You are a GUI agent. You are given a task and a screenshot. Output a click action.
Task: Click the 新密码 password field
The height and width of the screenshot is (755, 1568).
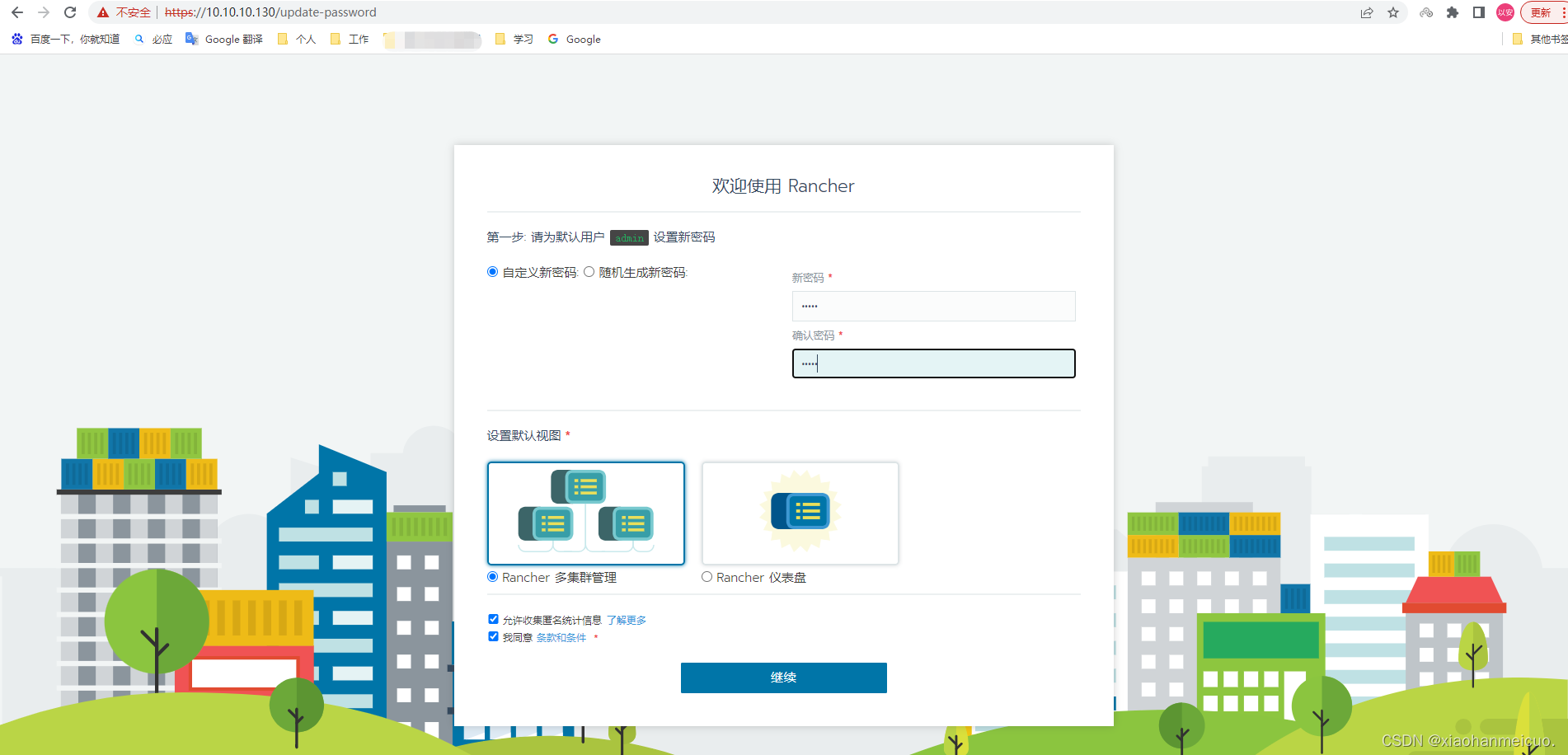click(x=933, y=306)
